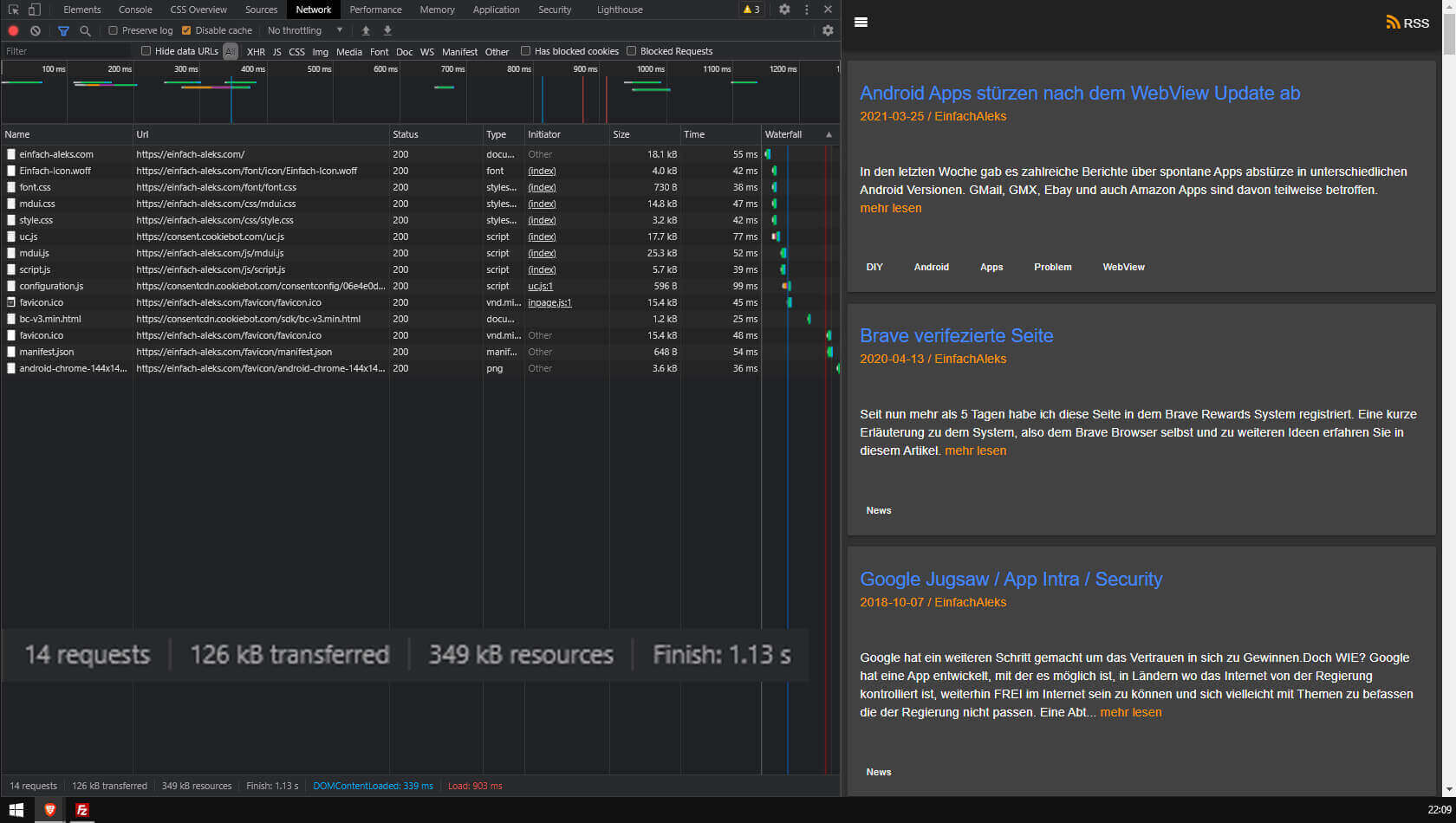
Task: Open FileZilla from the taskbar
Action: [x=82, y=810]
